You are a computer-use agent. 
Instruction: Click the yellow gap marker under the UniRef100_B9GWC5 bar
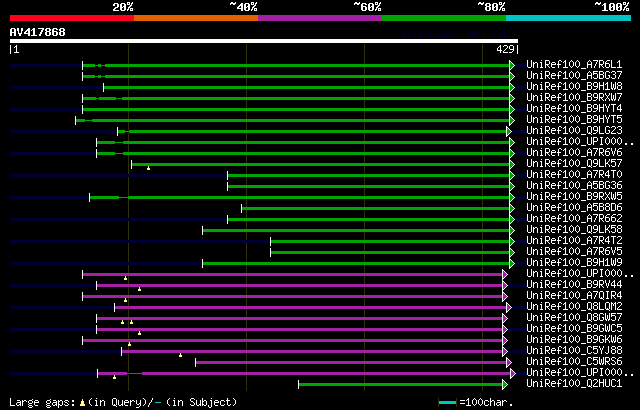tap(140, 333)
